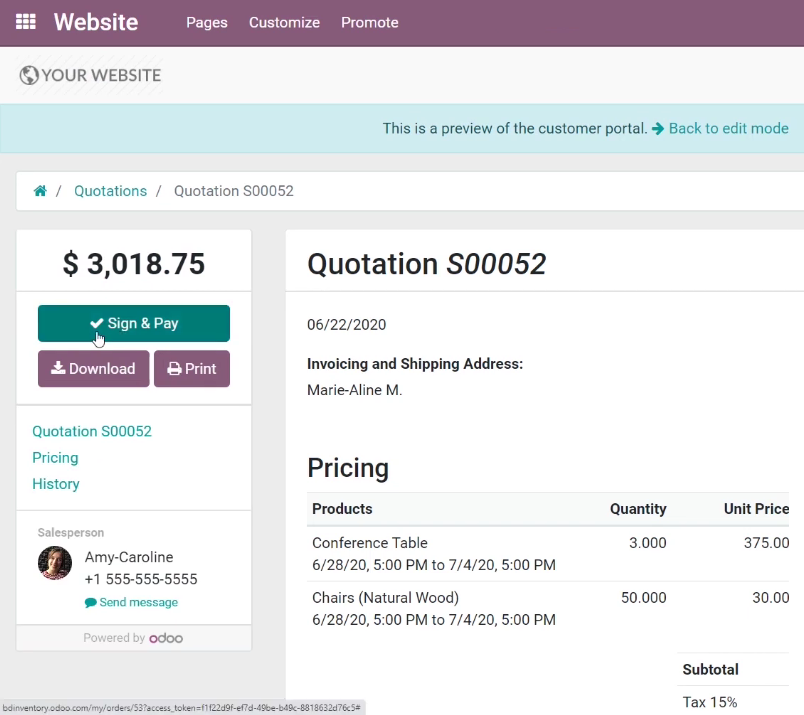This screenshot has height=715, width=804.
Task: Download the quotation PDF
Action: (x=93, y=368)
